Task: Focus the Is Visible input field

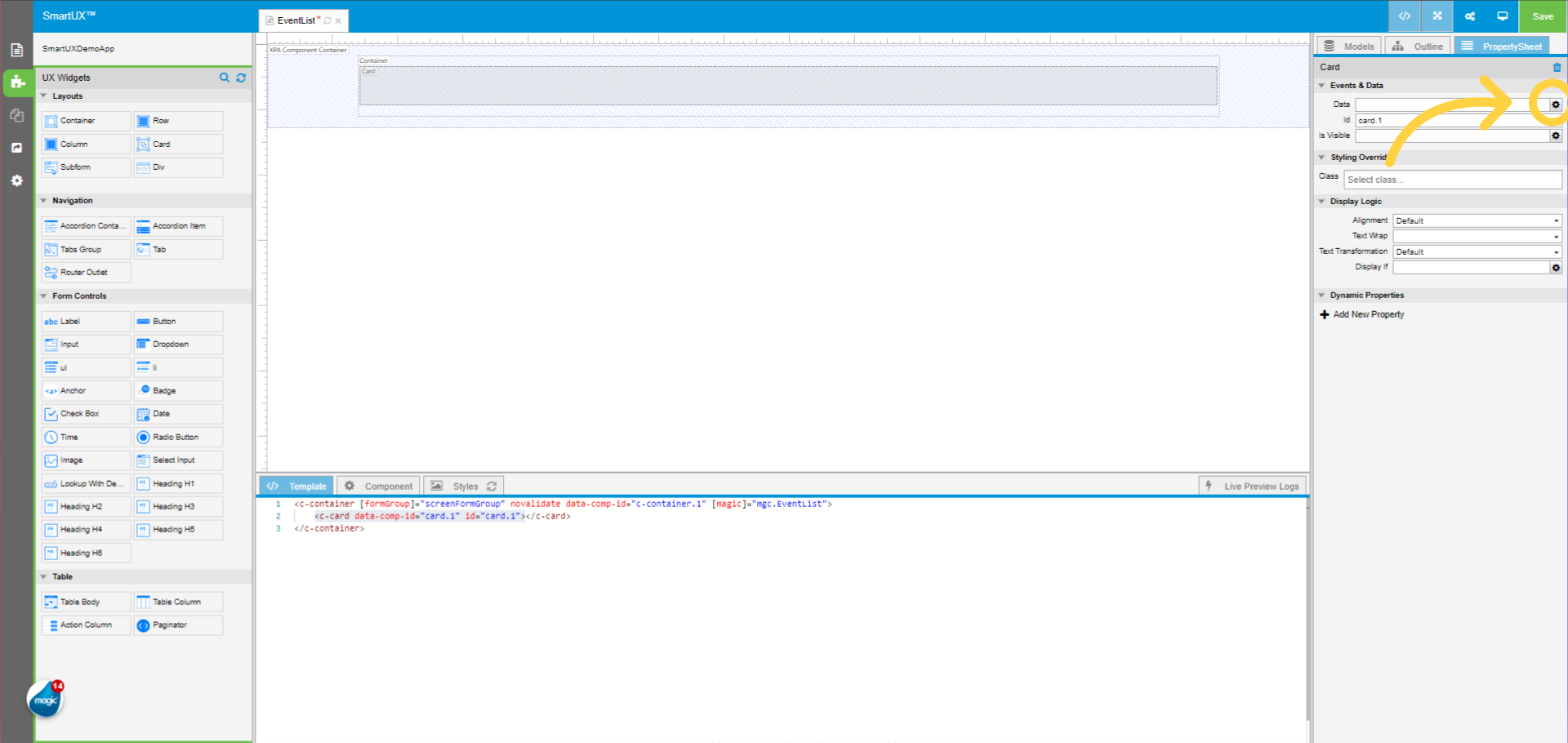Action: tap(1452, 136)
